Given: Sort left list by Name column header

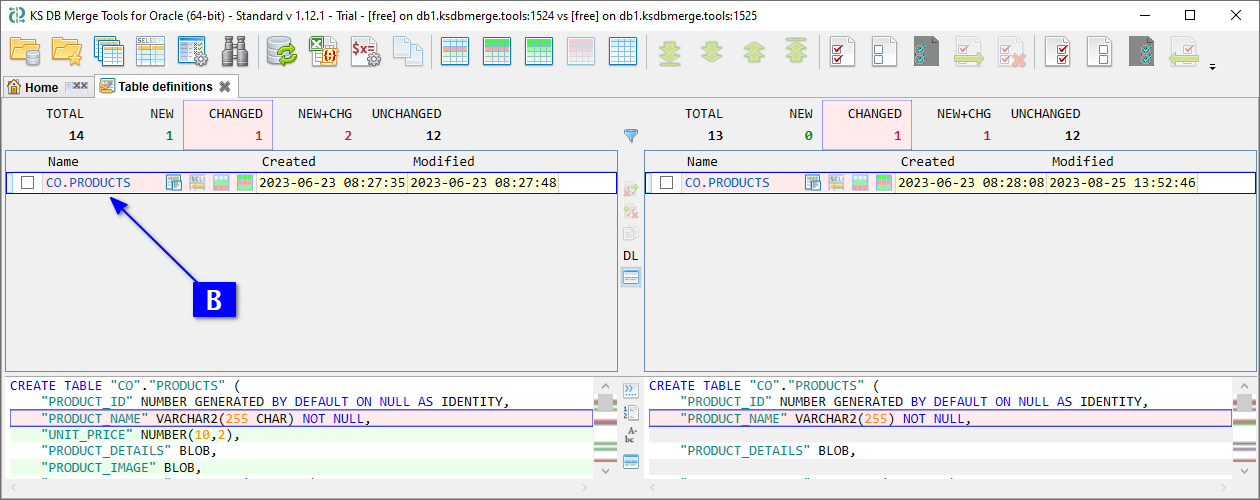Looking at the screenshot, I should (x=63, y=161).
